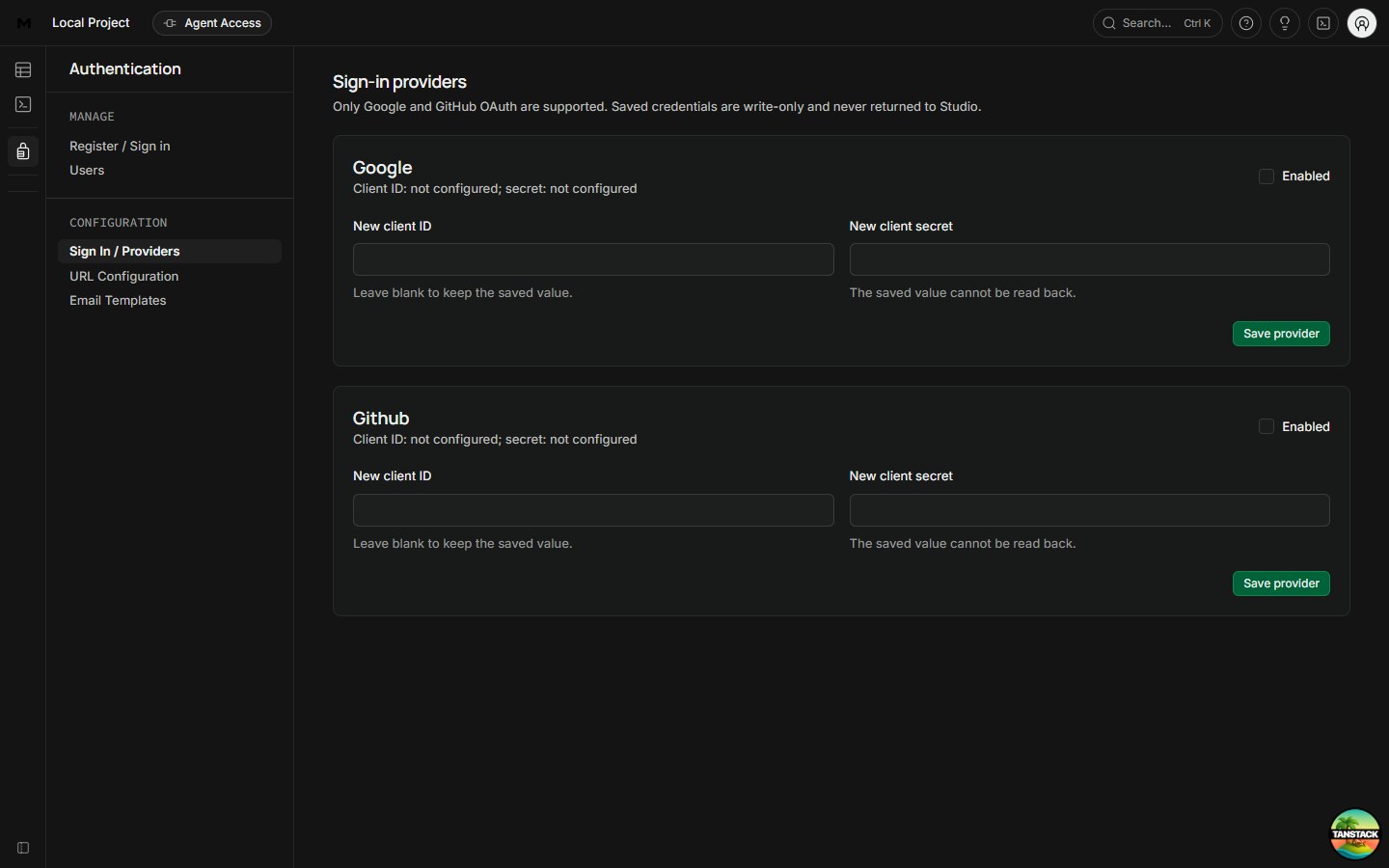1389x868 pixels.
Task: Open Users page
Action: [87, 170]
